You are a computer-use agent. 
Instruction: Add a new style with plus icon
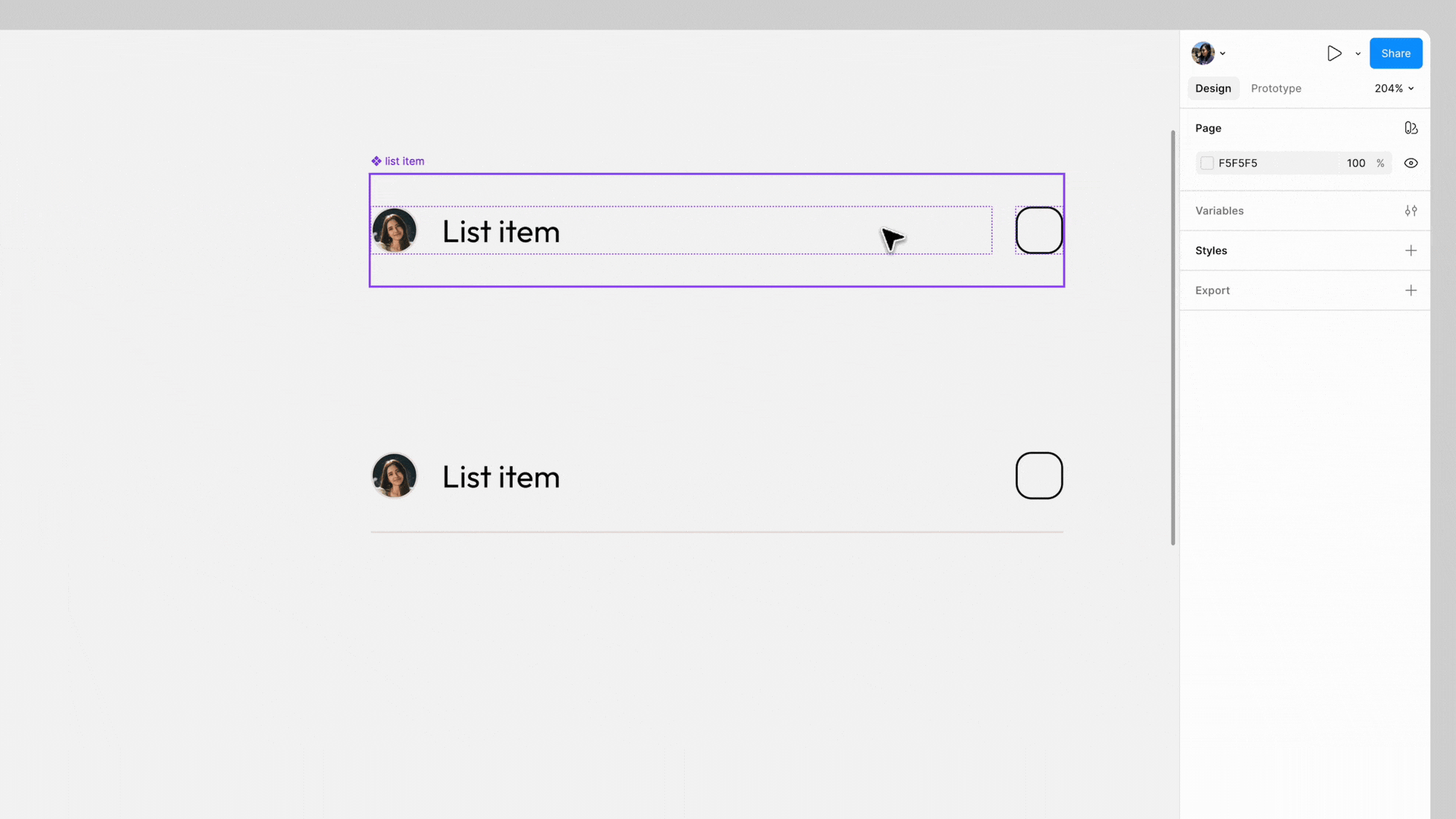(1410, 250)
